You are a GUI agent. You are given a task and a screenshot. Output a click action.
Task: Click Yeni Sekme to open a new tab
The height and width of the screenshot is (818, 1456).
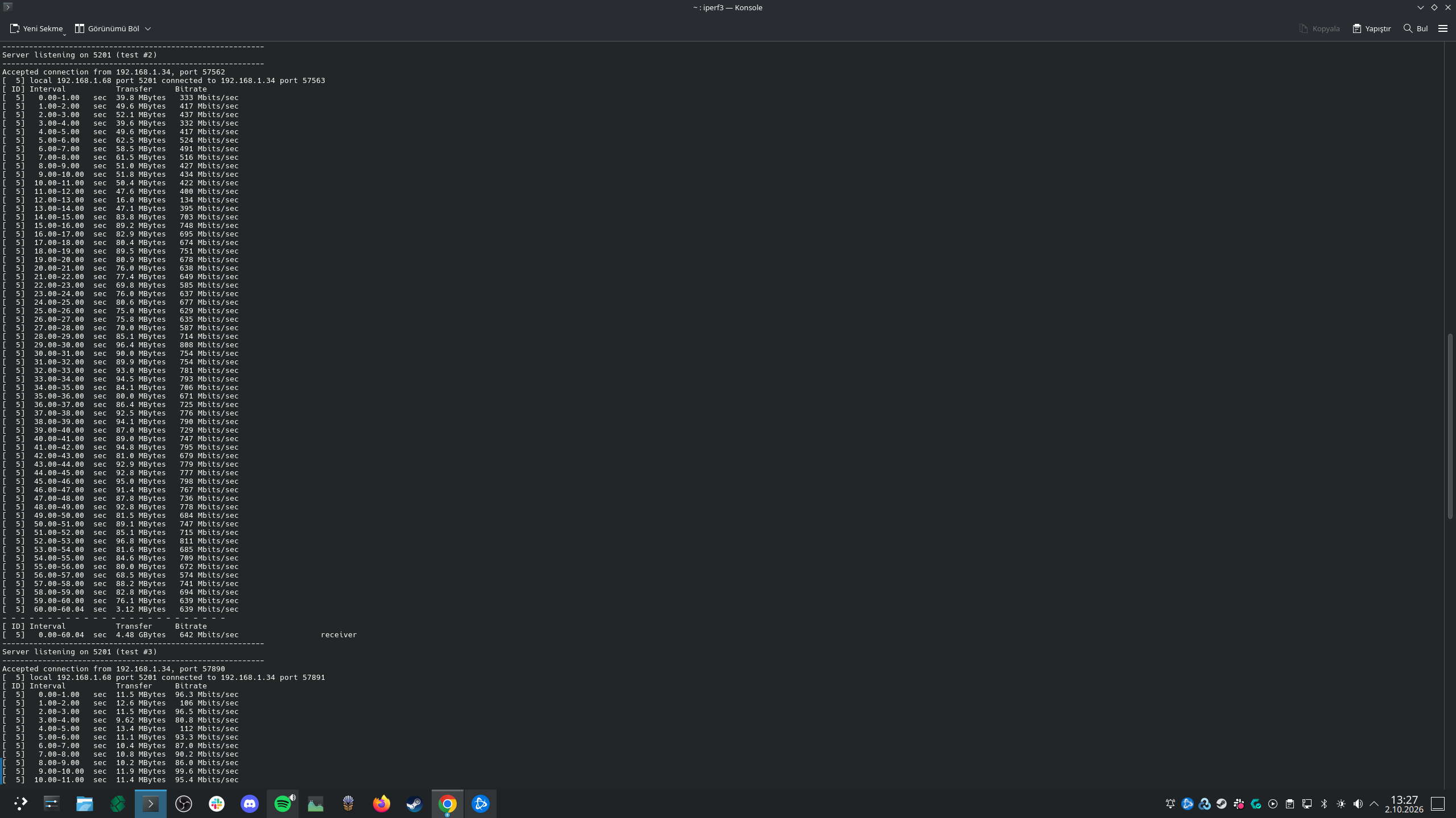point(36,28)
